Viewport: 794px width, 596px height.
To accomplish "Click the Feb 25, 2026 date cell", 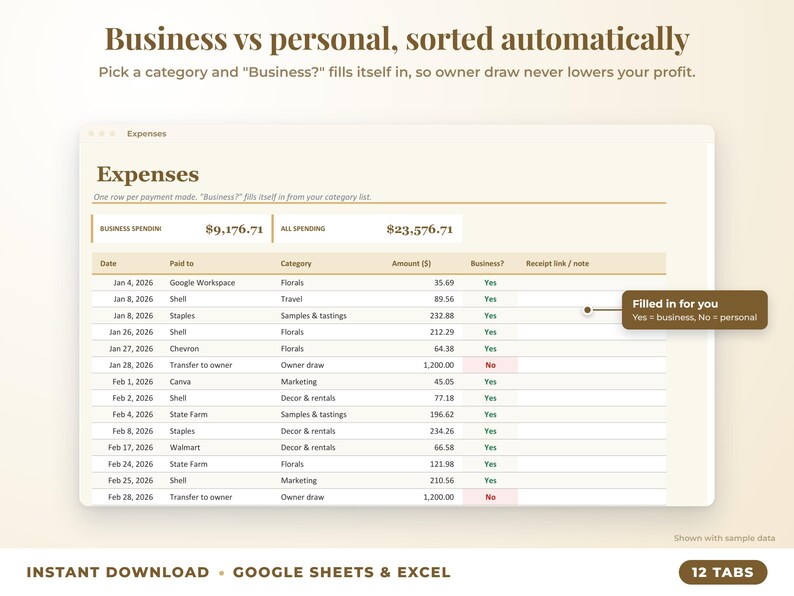I will (131, 481).
